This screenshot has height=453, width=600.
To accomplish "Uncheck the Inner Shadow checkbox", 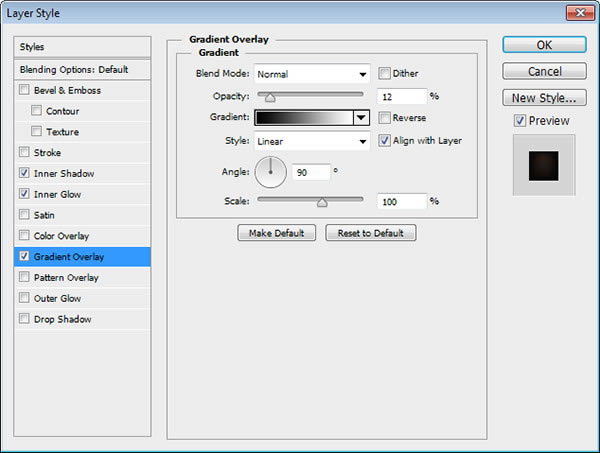I will (x=24, y=173).
